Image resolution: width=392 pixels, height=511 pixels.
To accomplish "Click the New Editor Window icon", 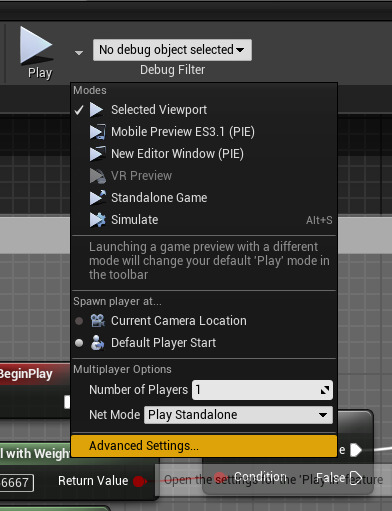I will (x=98, y=154).
